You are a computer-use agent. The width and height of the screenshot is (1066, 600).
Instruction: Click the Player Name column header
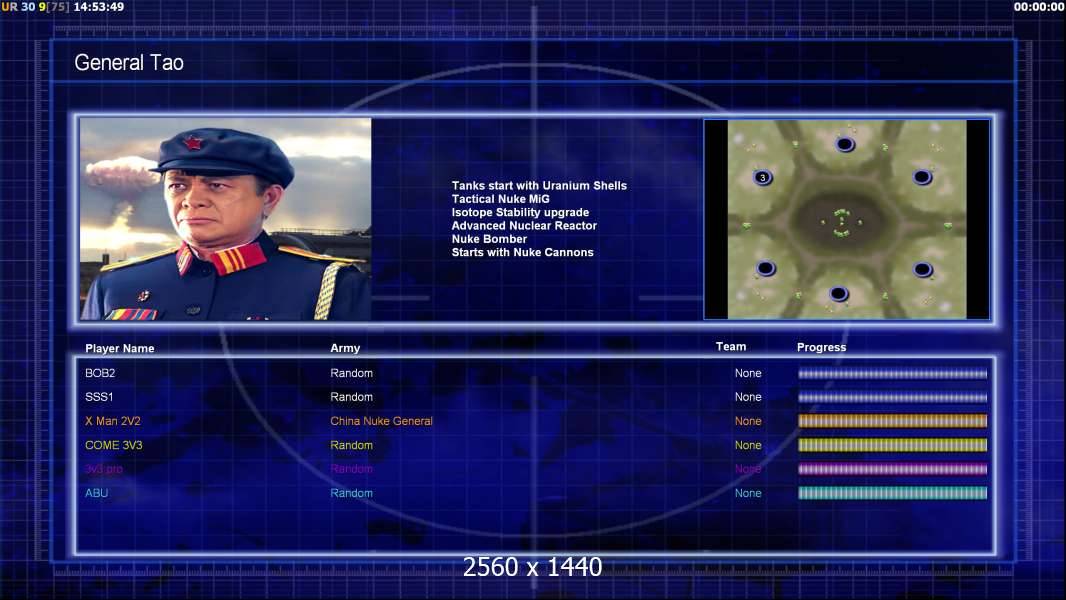(119, 348)
